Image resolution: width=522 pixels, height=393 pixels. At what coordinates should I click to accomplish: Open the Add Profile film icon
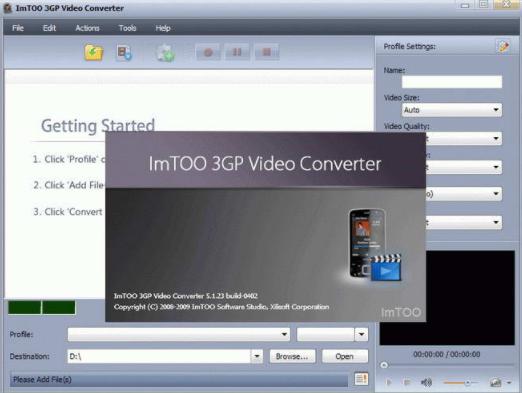pos(124,53)
